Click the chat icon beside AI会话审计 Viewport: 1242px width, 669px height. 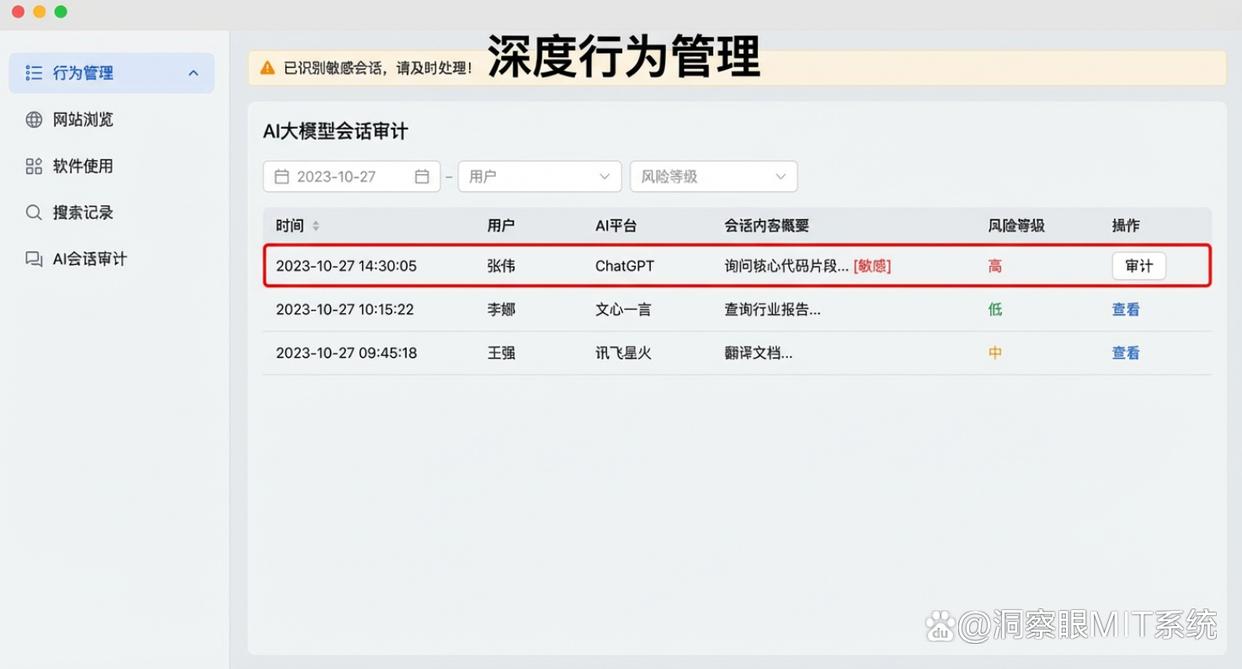34,259
